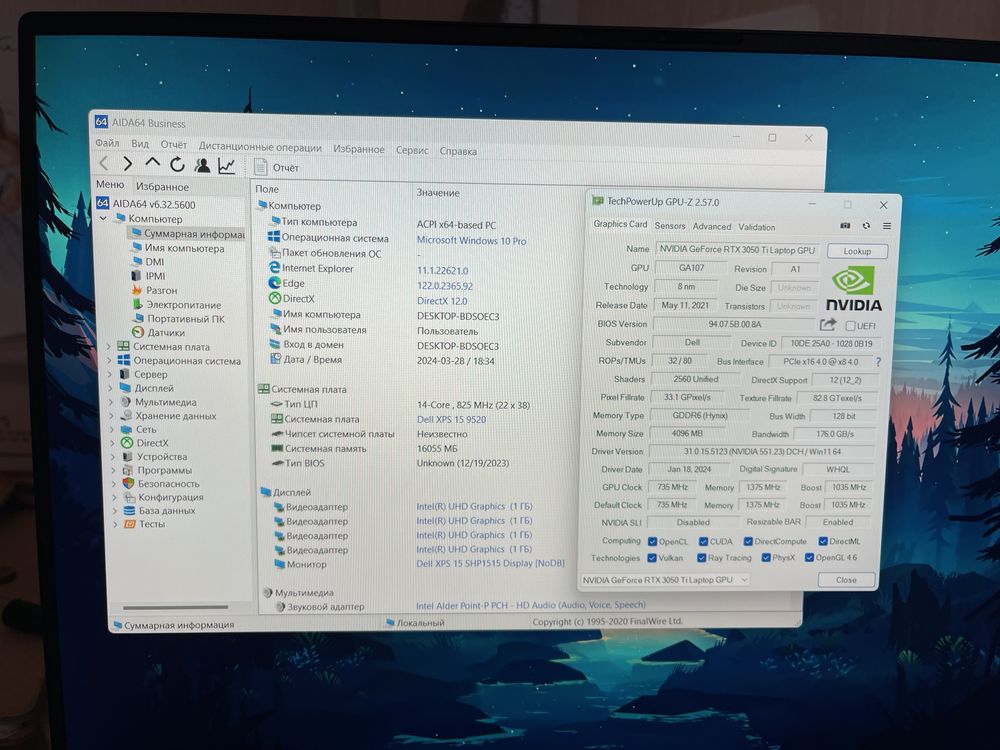Toggle the CUDA checkbox
Viewport: 1000px width, 750px height.
703,541
